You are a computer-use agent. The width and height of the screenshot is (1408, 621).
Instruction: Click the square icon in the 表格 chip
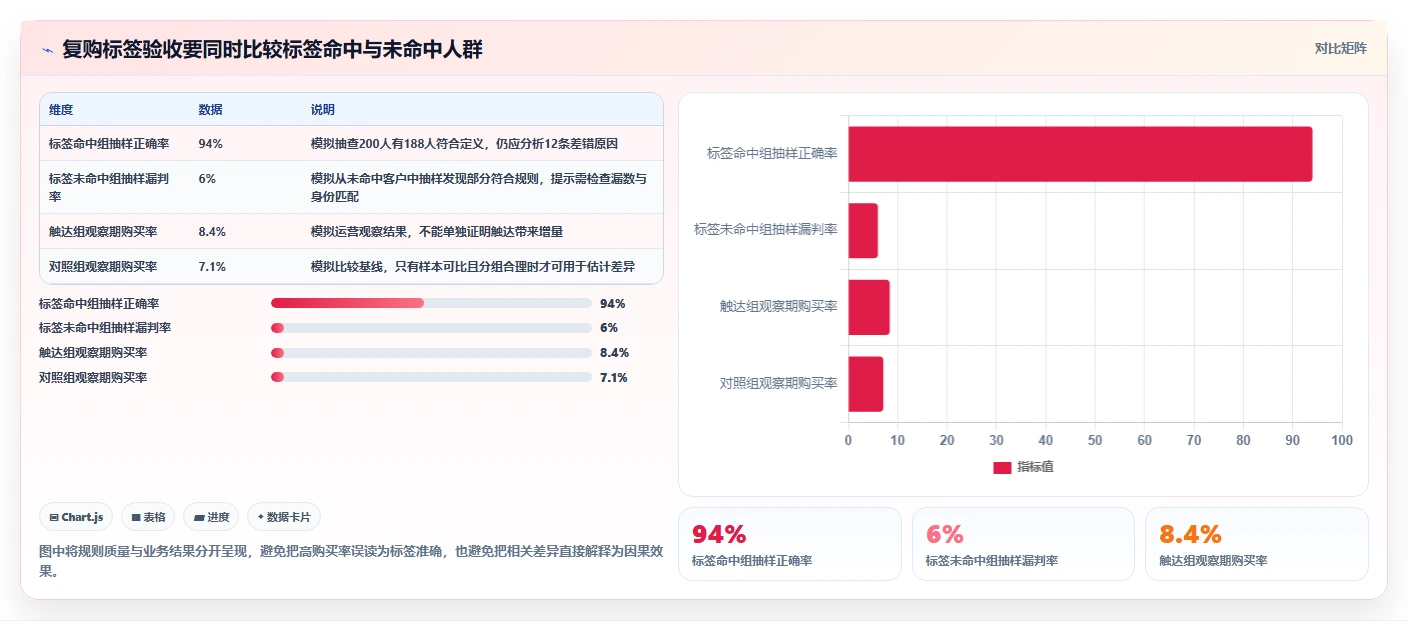(136, 518)
